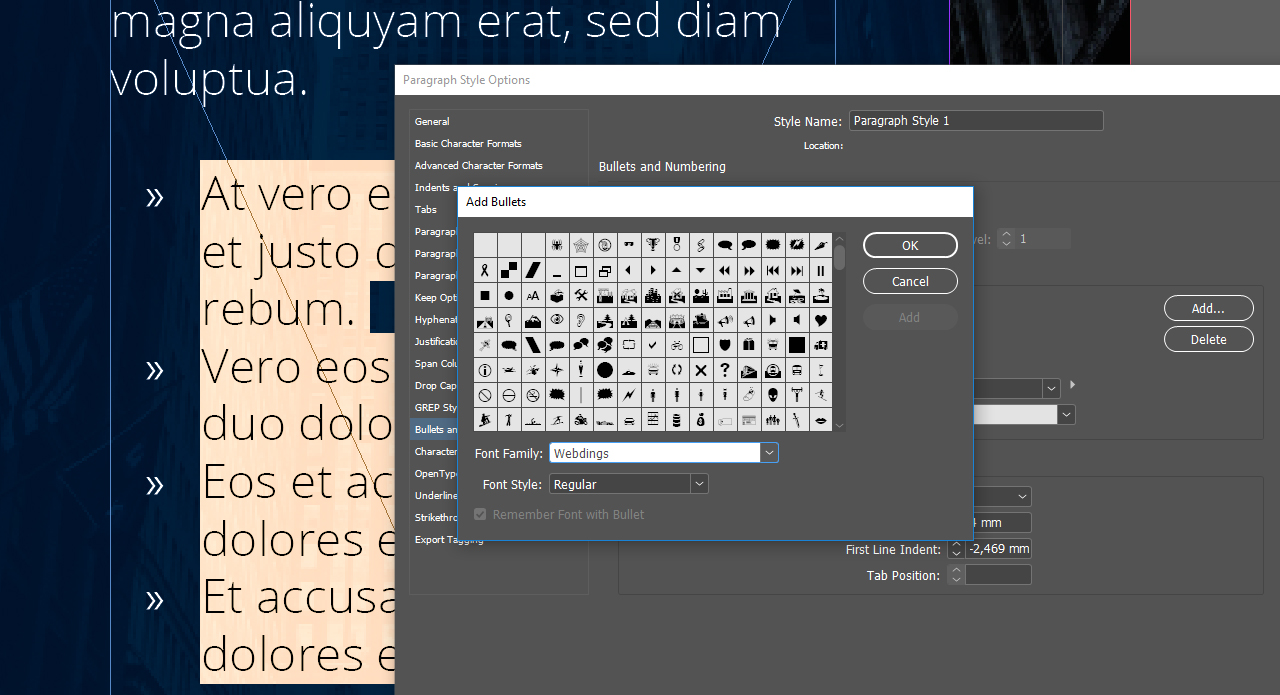Select the gift box glyph
This screenshot has width=1280, height=695.
pyautogui.click(x=749, y=345)
